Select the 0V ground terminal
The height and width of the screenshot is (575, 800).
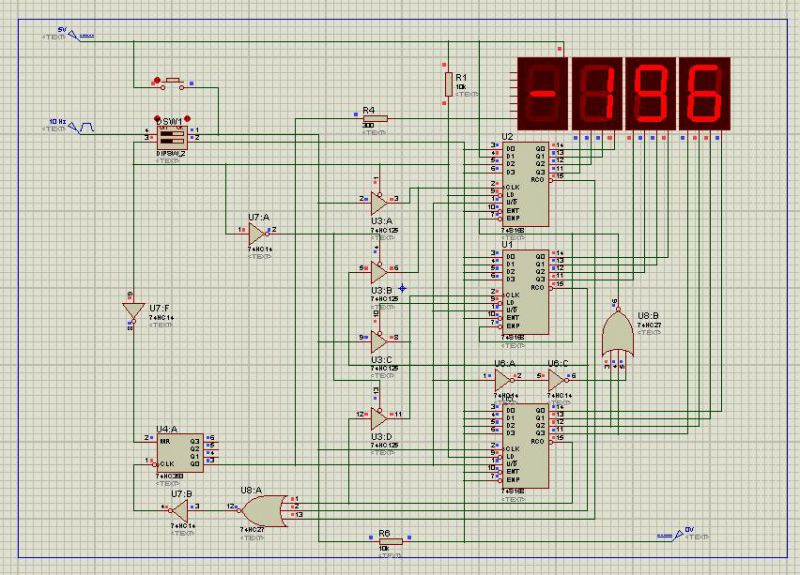point(678,535)
